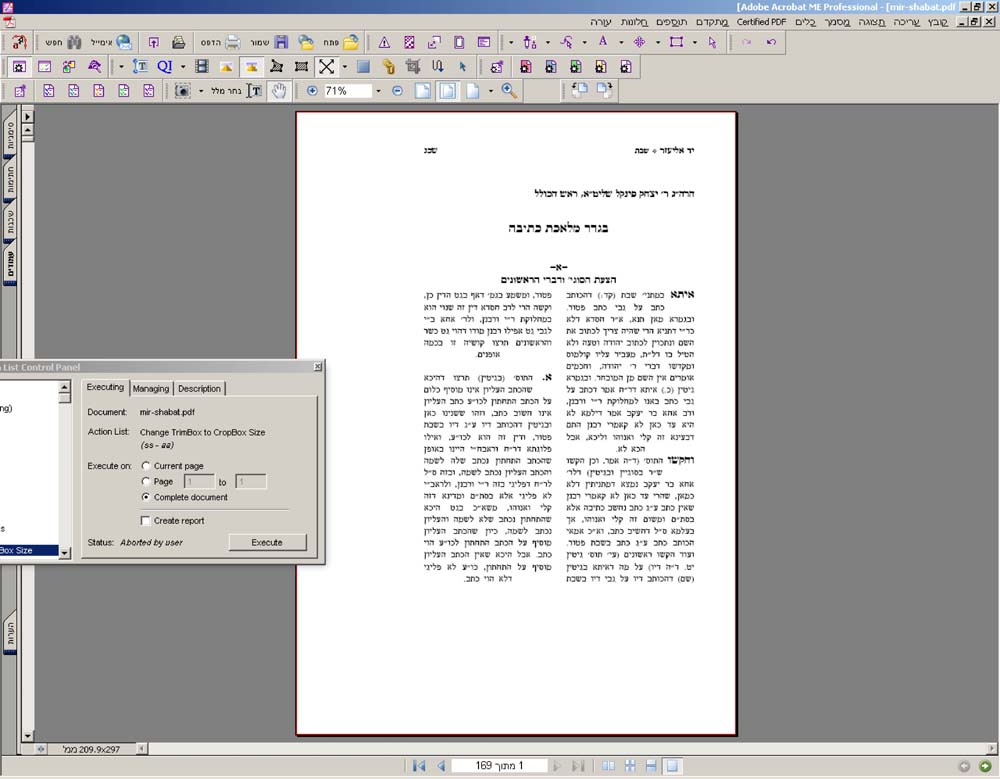
Task: Select the Snapshot camera tool
Action: click(182, 91)
